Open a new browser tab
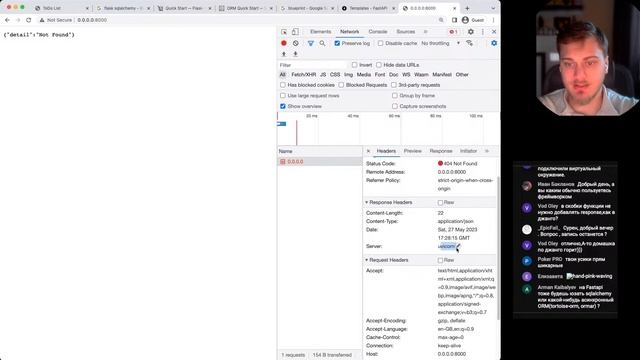 click(x=467, y=8)
